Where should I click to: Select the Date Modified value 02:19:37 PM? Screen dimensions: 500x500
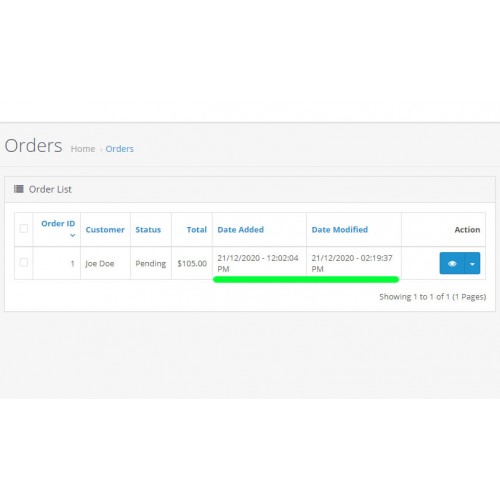352,263
